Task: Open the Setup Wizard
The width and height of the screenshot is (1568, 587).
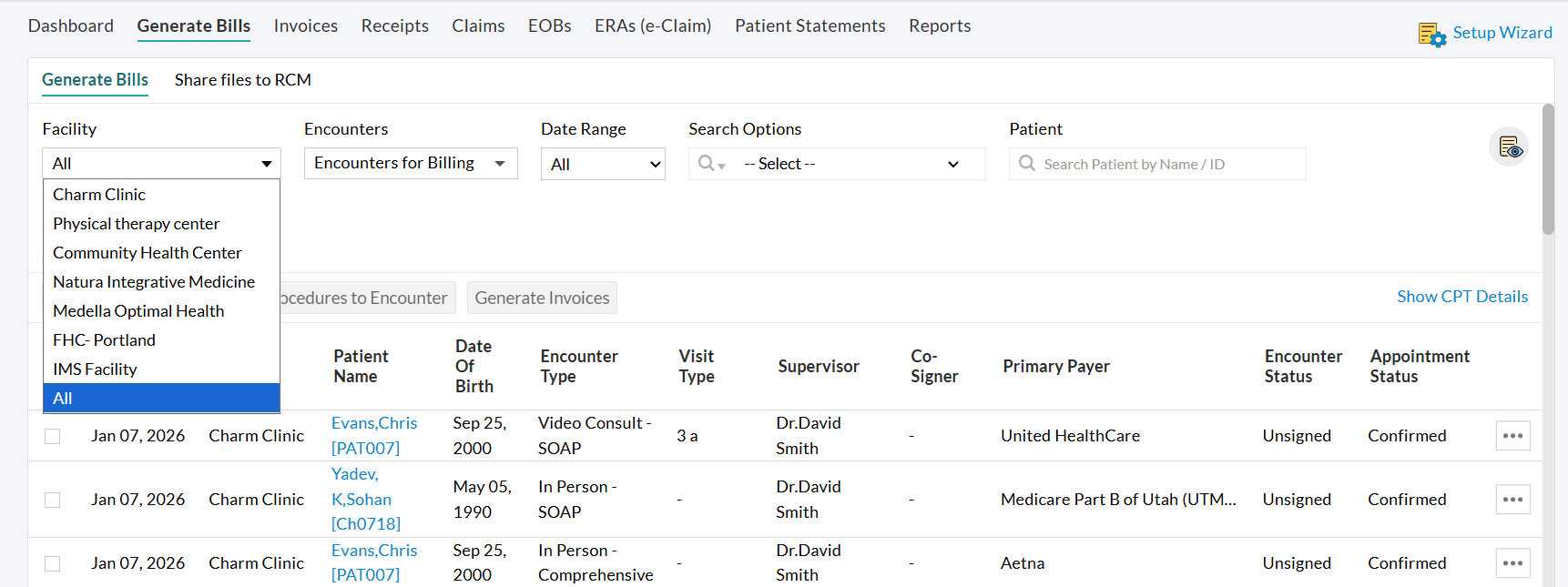Action: (x=1502, y=33)
